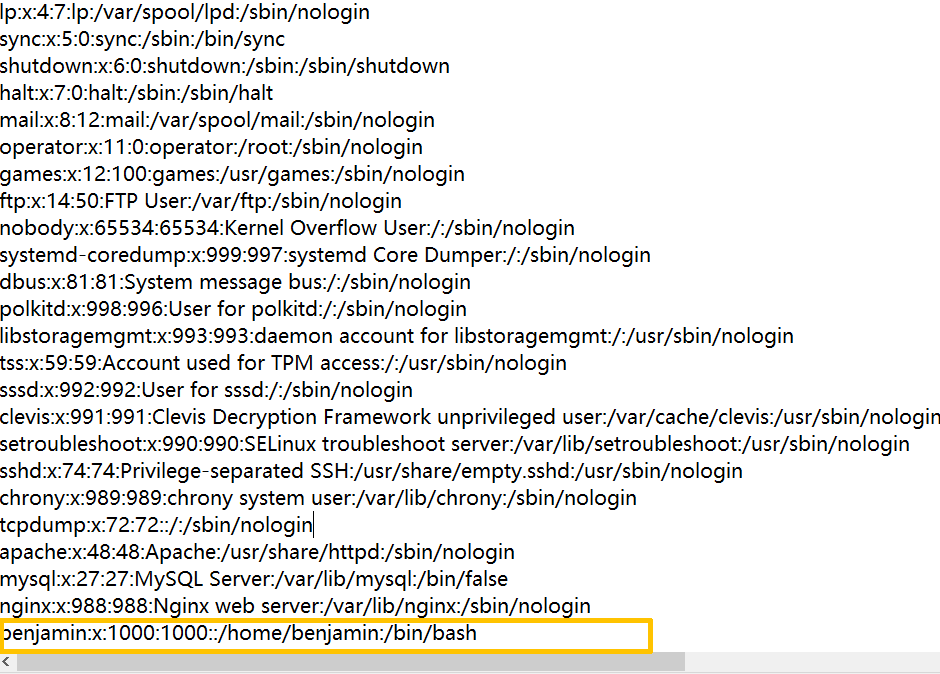Click the mysql MySQL Server entry
The height and width of the screenshot is (674, 940).
pos(254,579)
